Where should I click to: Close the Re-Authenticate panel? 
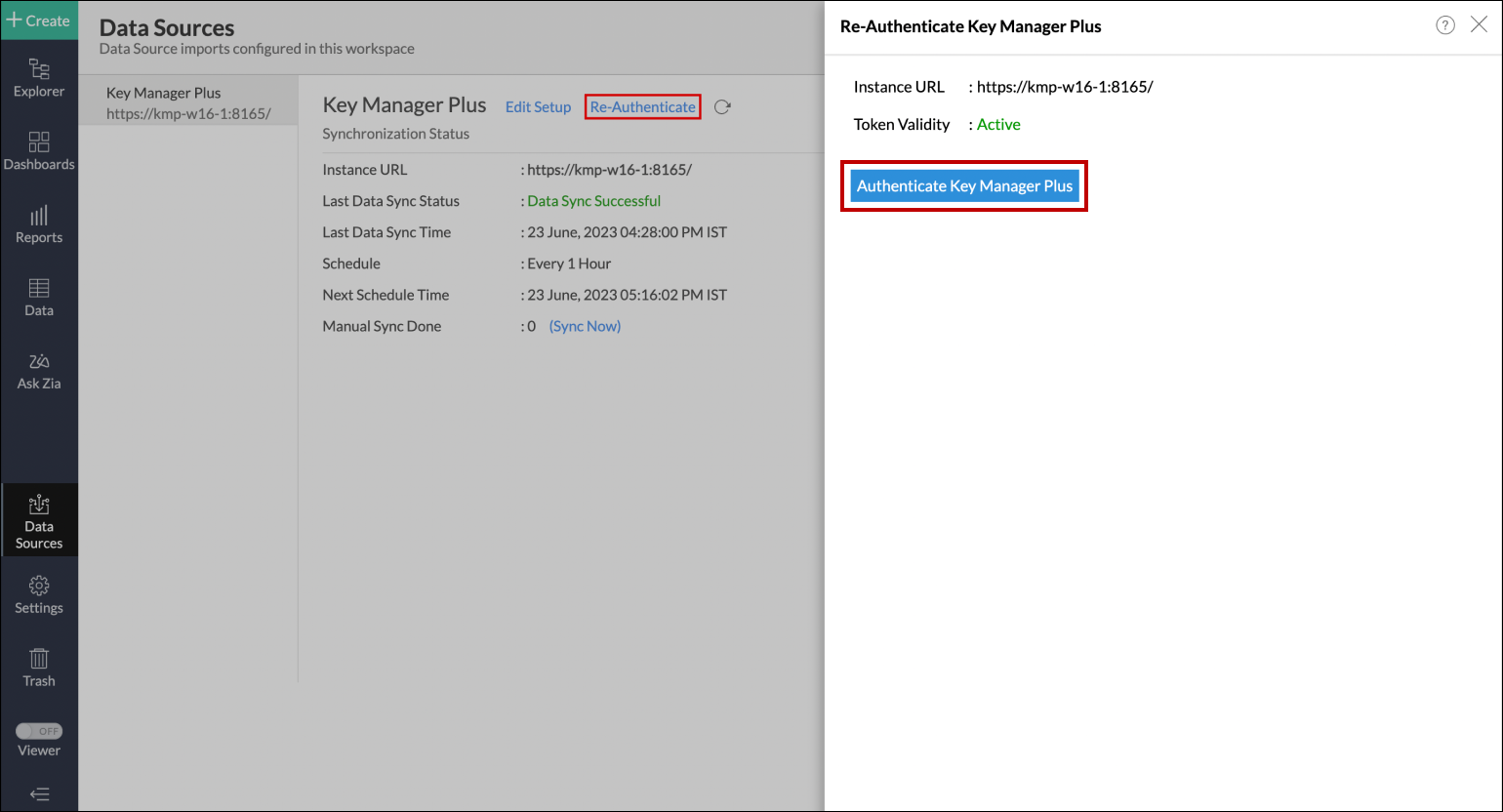click(1479, 25)
